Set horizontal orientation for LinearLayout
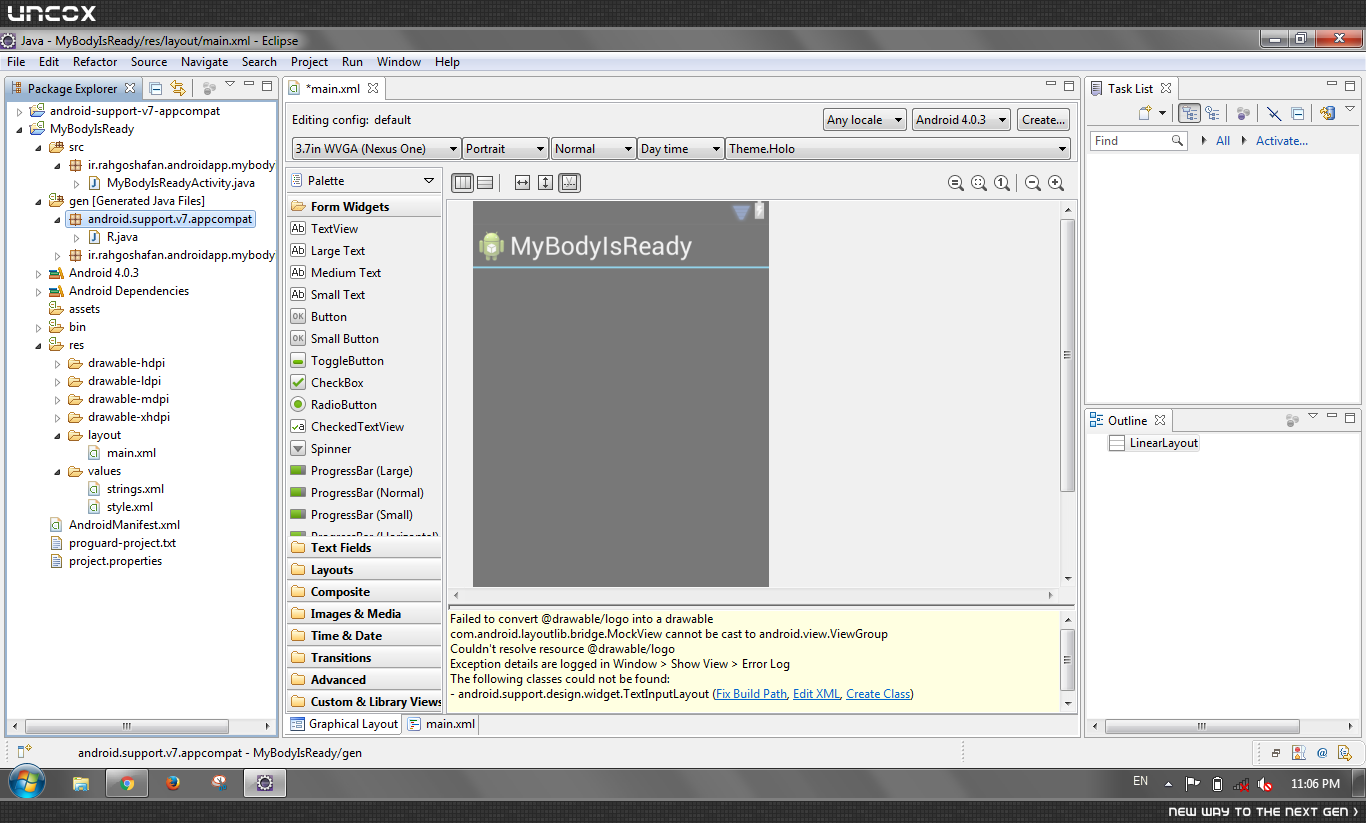This screenshot has height=823, width=1366. (x=463, y=183)
